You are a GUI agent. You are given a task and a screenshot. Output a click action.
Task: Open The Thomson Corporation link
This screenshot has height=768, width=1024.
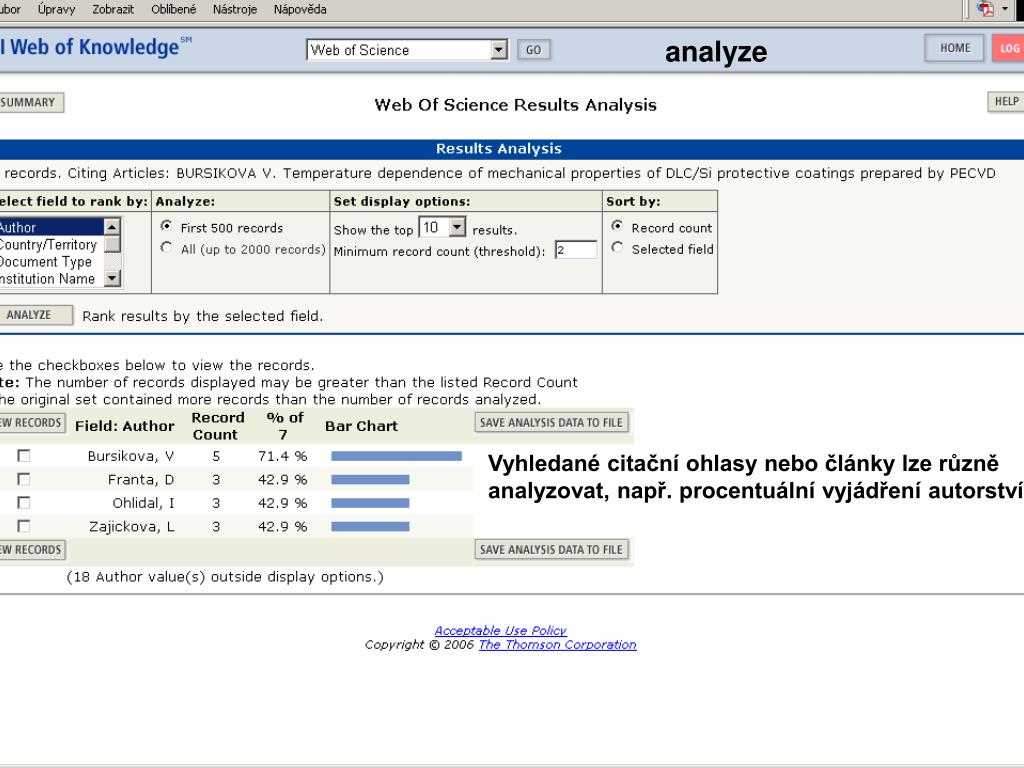click(x=557, y=645)
